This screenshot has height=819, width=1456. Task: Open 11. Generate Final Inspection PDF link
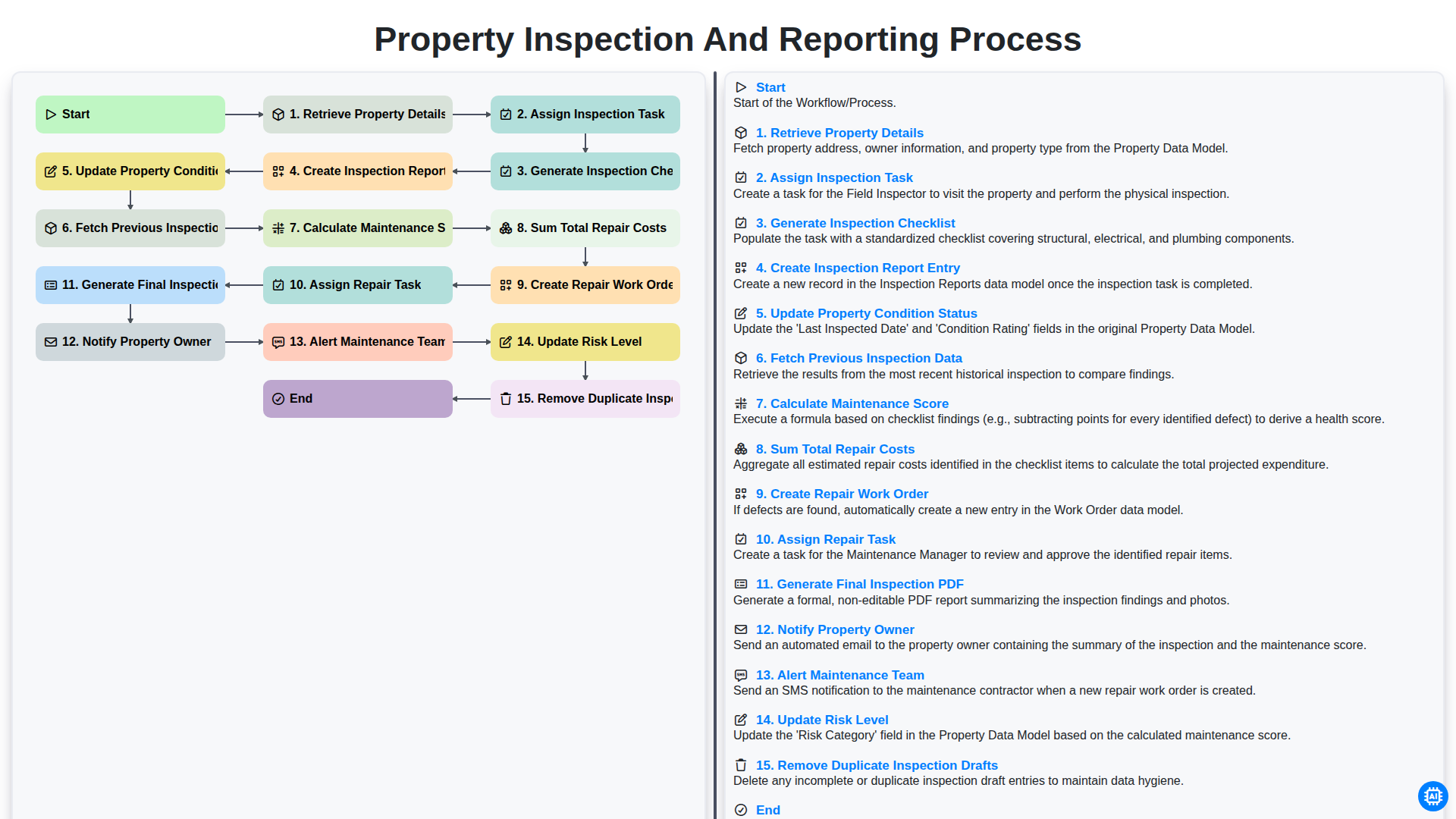pos(859,584)
